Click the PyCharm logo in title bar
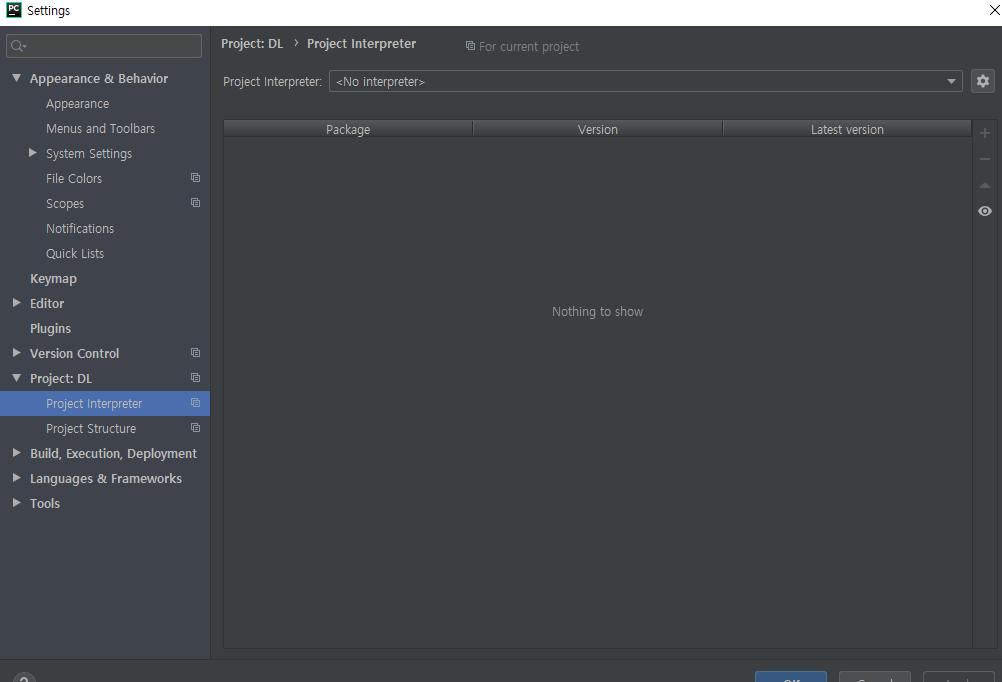This screenshot has width=1002, height=682. pyautogui.click(x=13, y=10)
